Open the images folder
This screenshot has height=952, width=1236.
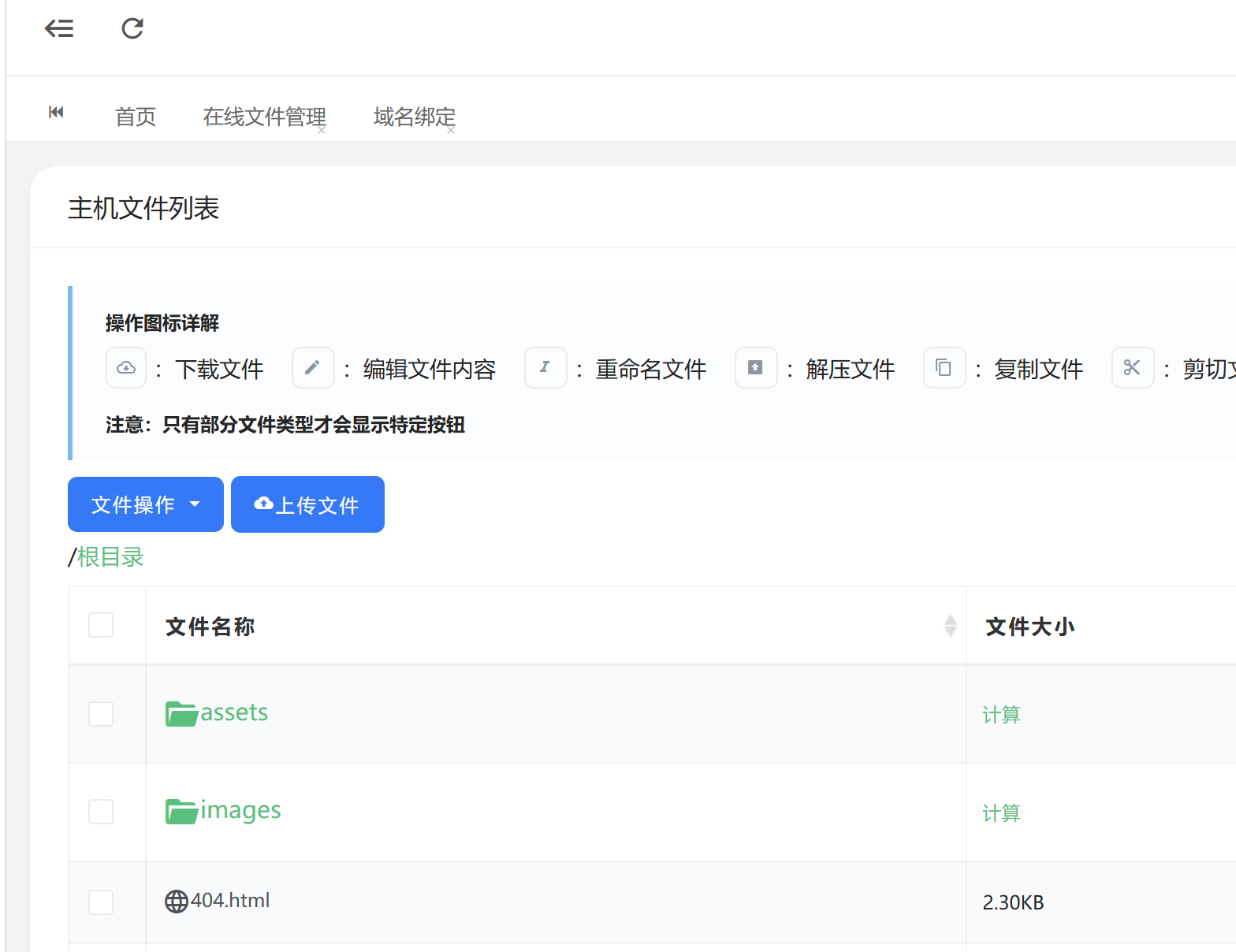coord(240,811)
